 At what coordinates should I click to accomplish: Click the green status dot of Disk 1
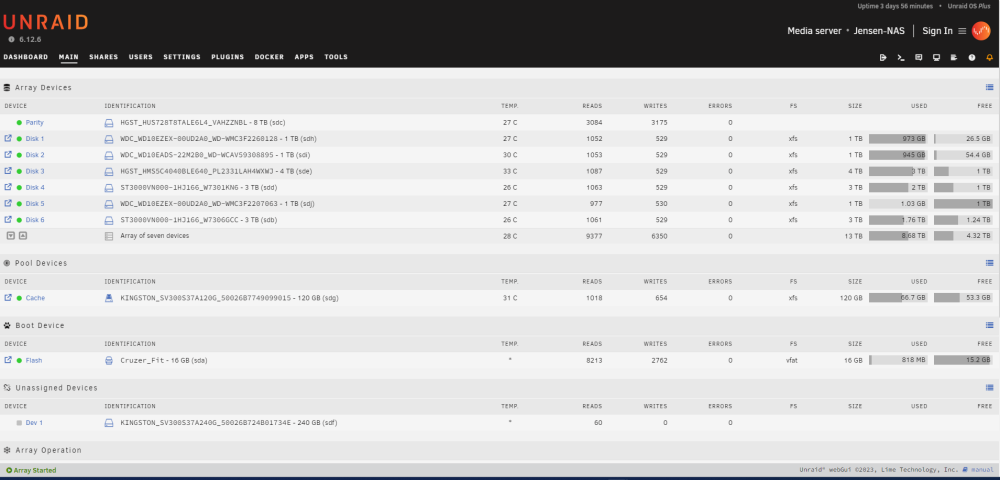tap(19, 139)
